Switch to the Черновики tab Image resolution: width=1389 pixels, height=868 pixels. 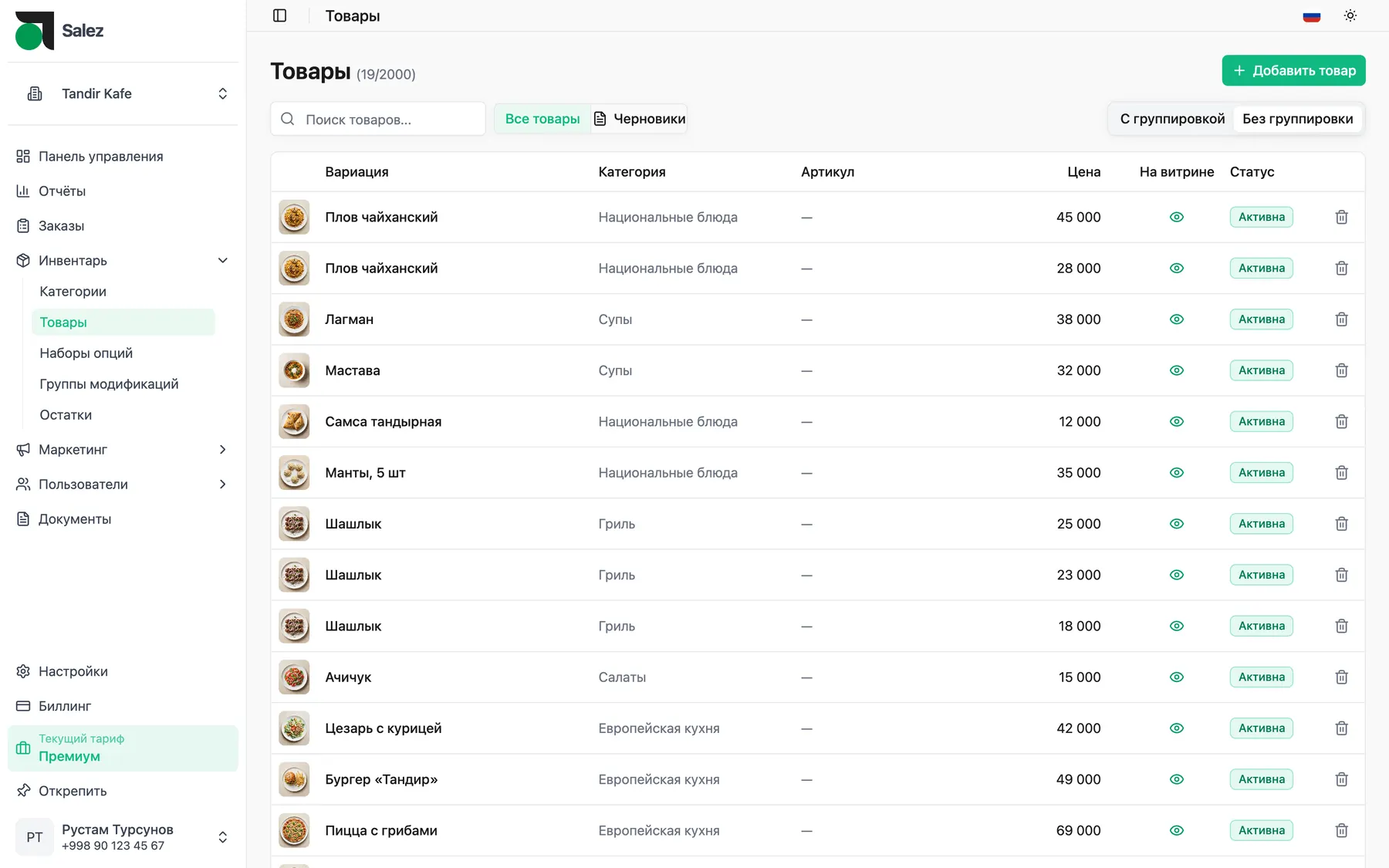(x=640, y=119)
